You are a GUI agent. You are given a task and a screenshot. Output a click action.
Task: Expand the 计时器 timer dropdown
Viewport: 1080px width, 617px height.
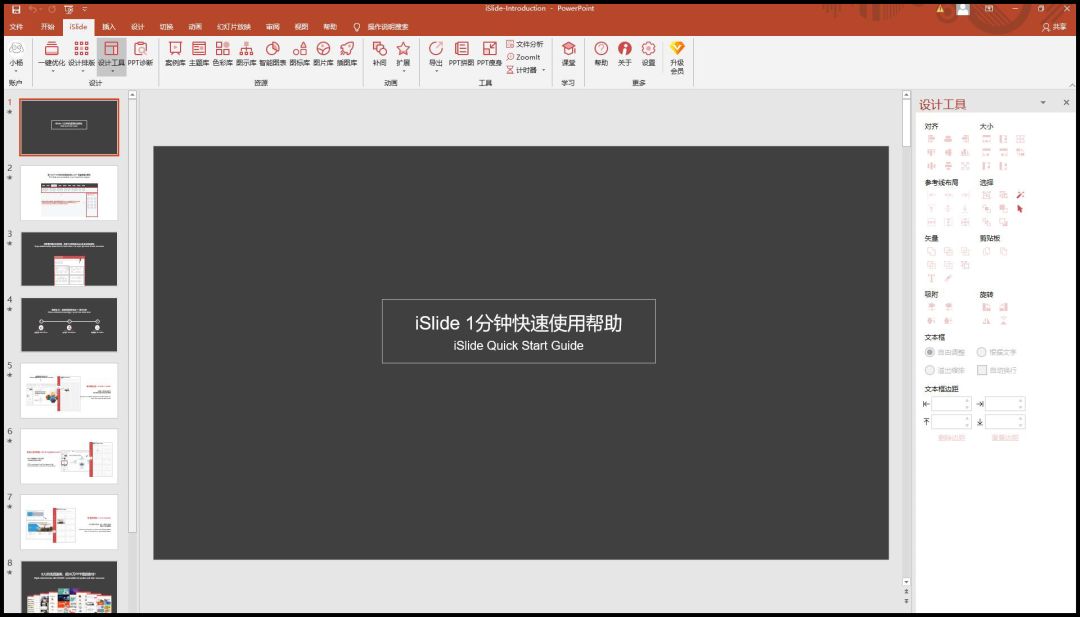pyautogui.click(x=543, y=70)
